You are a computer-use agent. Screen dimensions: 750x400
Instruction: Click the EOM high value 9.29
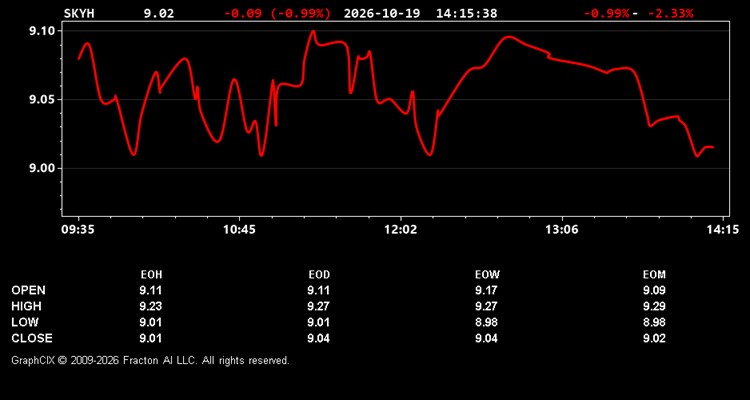tap(654, 306)
